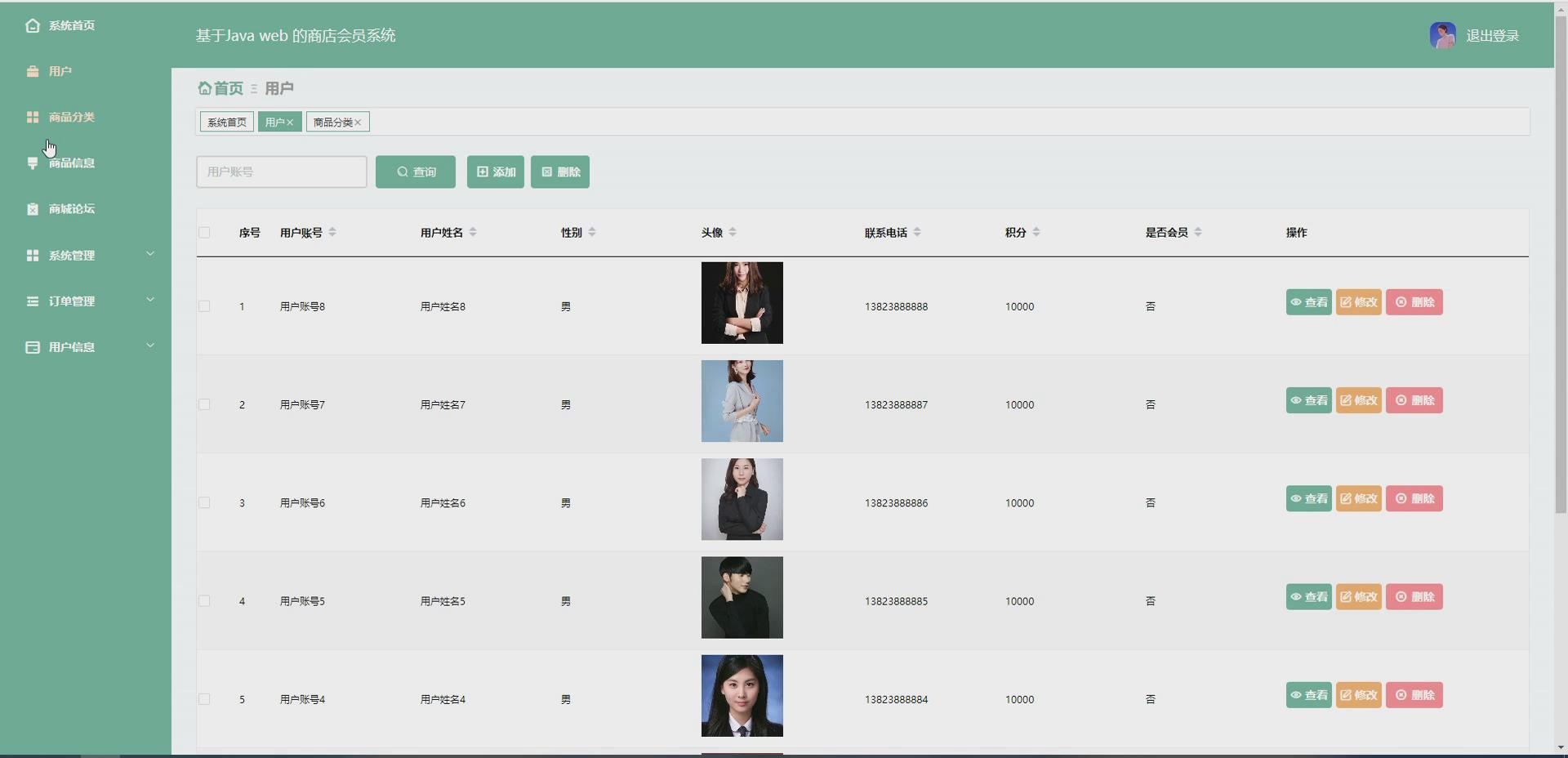Image resolution: width=1568 pixels, height=758 pixels.
Task: Expand the 订单管理 submenu chevron
Action: click(150, 300)
